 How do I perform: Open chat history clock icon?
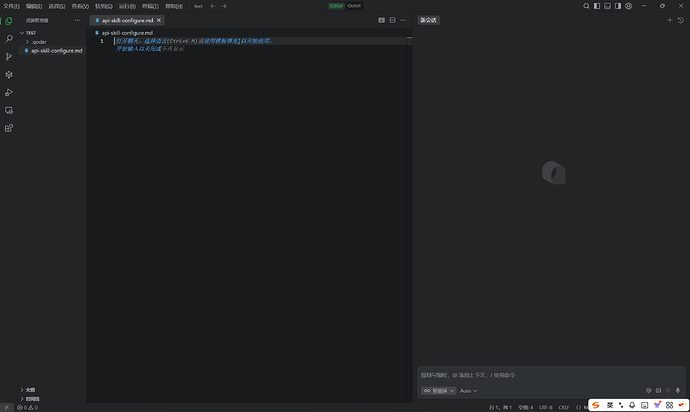pos(681,20)
